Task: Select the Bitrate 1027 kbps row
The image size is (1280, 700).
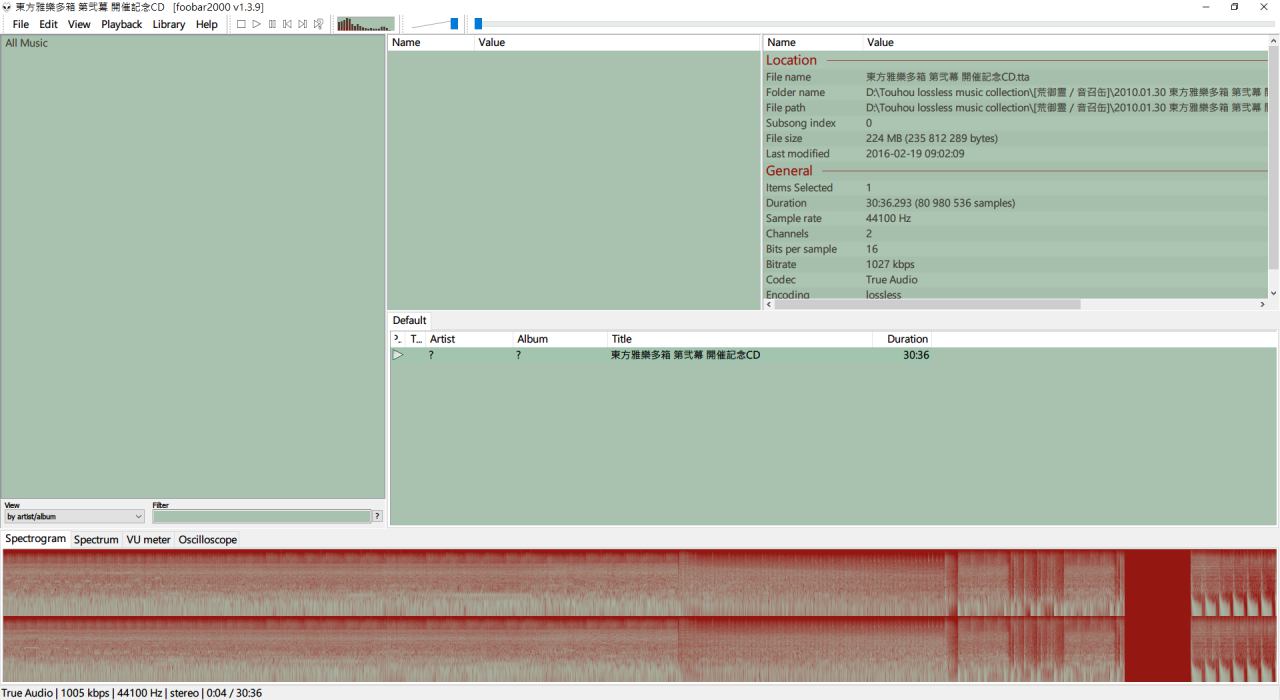Action: 1015,264
